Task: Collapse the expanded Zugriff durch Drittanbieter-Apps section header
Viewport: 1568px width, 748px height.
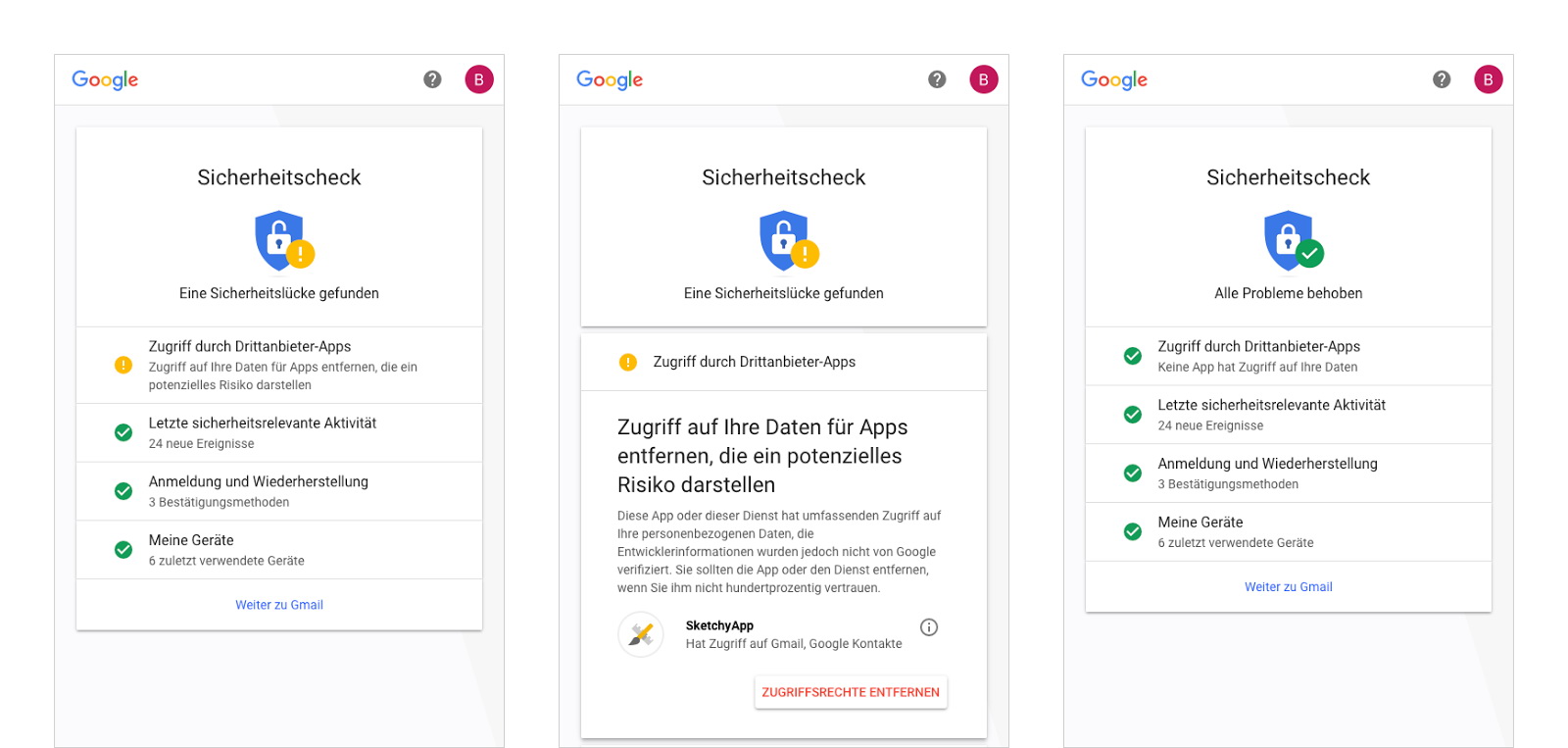Action: [x=784, y=362]
